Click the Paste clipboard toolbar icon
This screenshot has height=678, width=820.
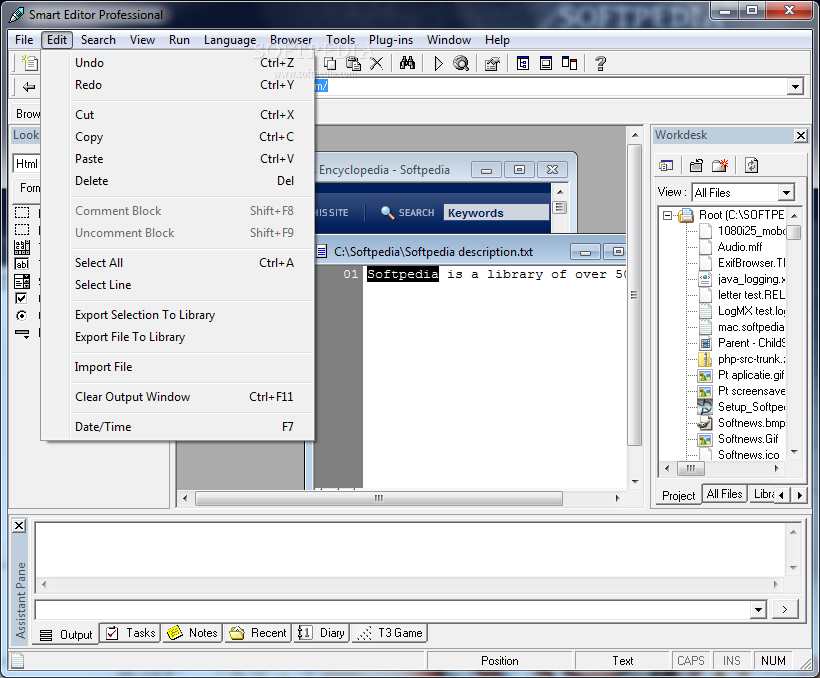(x=354, y=63)
